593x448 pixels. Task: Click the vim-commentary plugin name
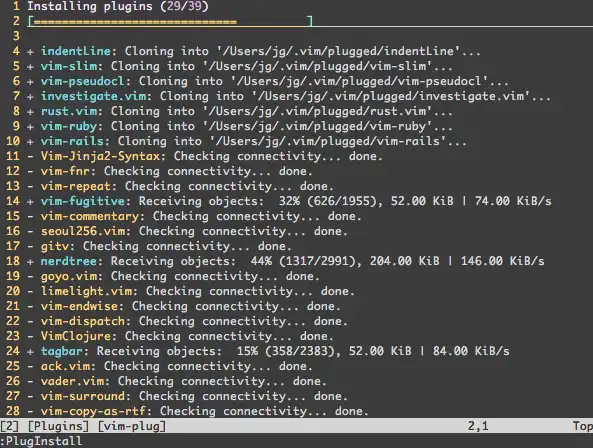click(90, 216)
